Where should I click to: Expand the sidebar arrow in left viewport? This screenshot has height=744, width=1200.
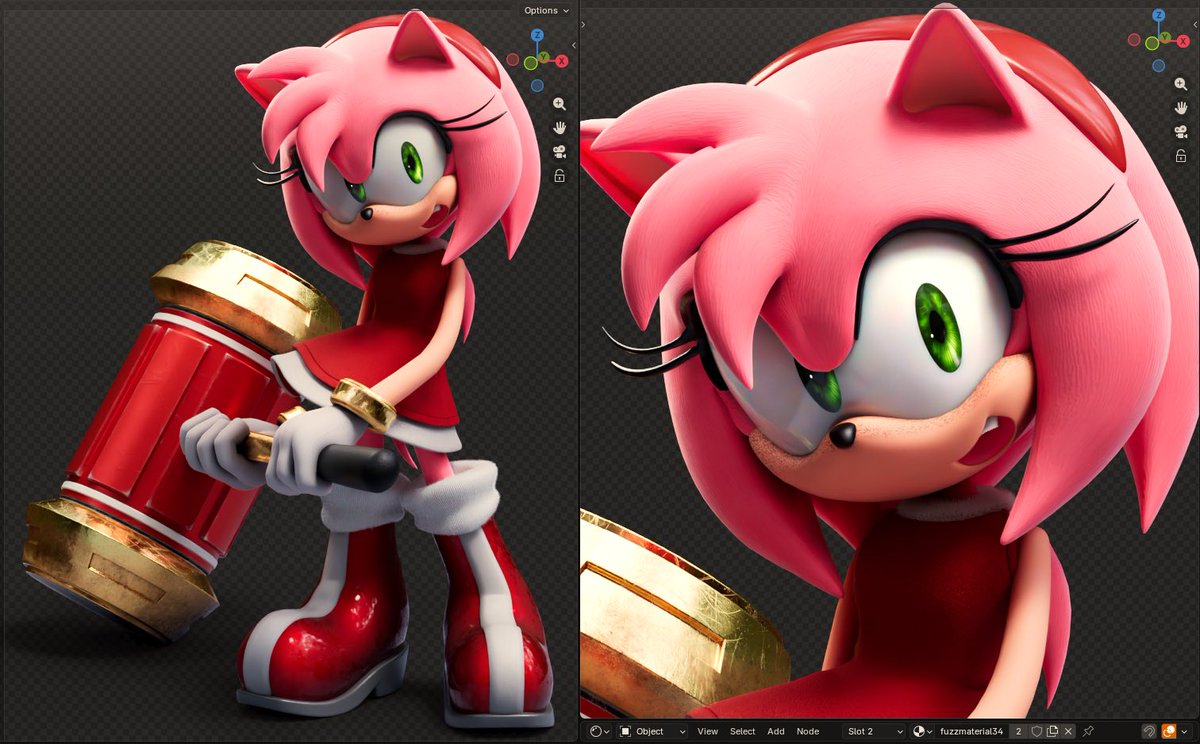tap(574, 45)
